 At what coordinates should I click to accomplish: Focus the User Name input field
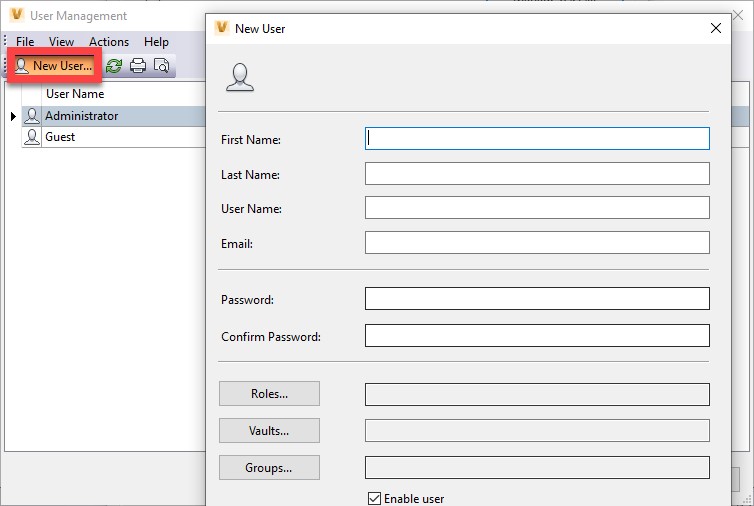537,207
